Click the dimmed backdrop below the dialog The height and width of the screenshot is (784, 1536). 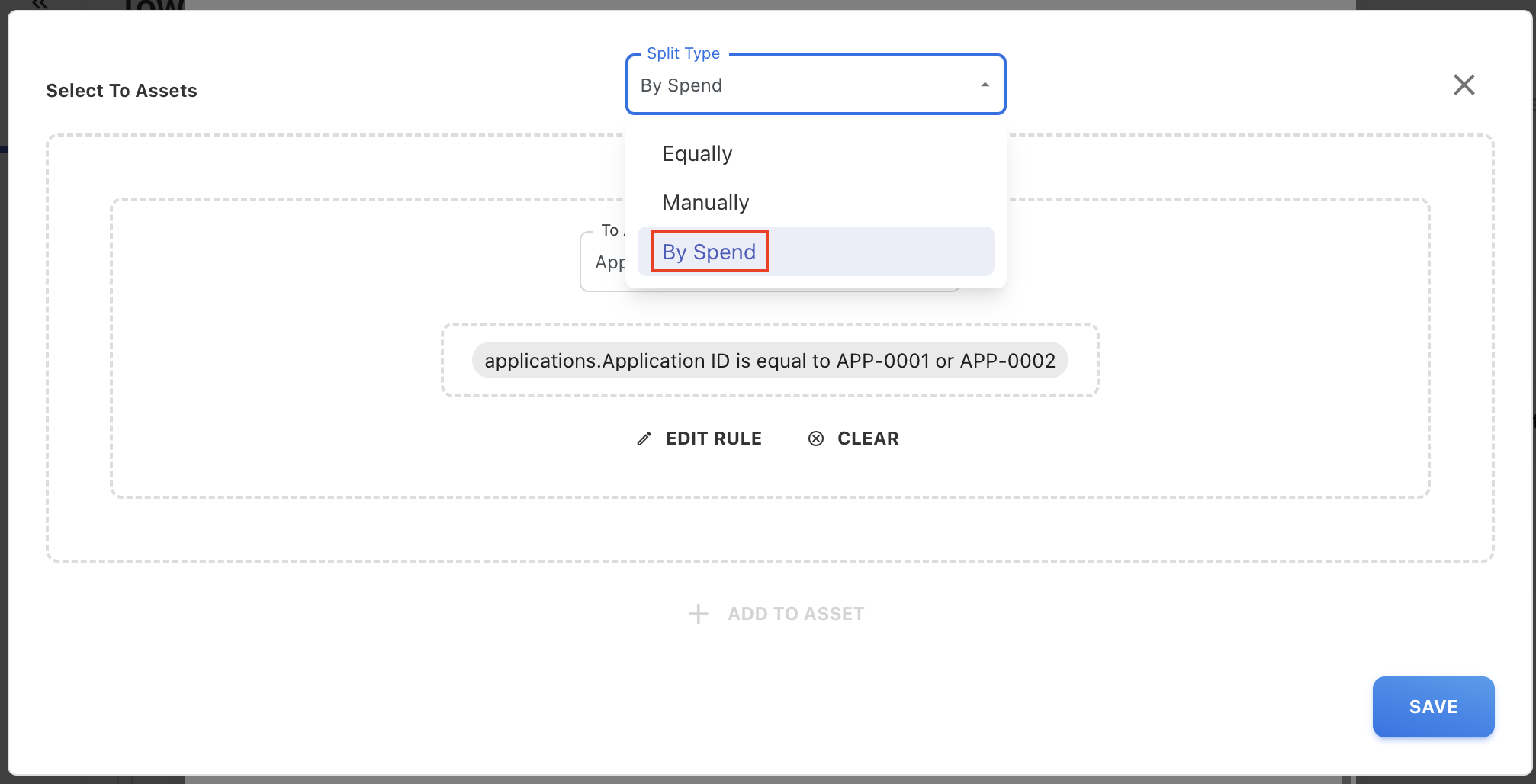[763, 780]
